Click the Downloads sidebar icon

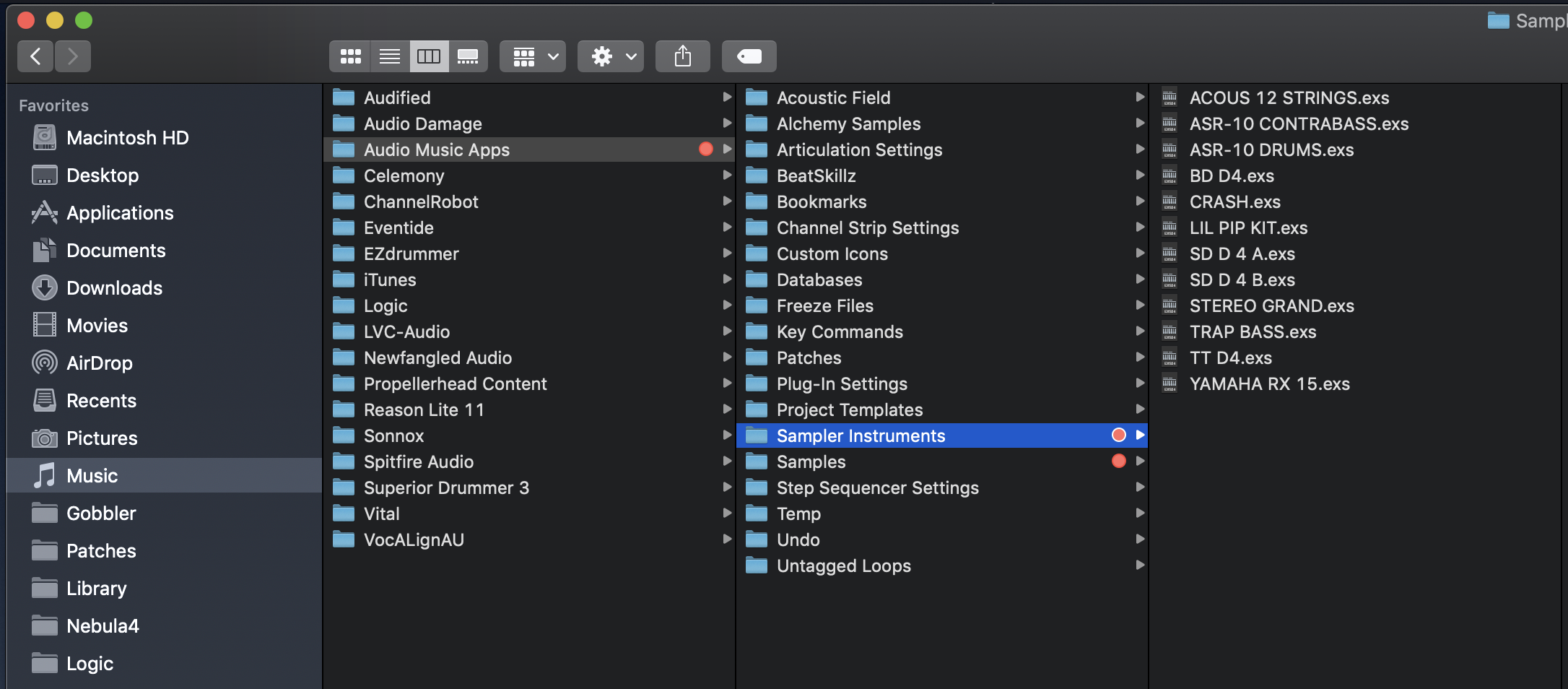(45, 288)
